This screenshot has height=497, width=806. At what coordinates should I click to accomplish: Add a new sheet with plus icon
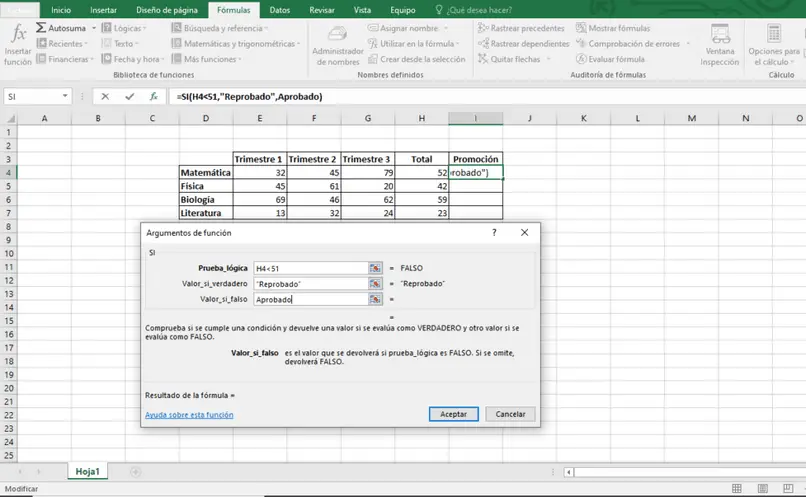[x=135, y=472]
